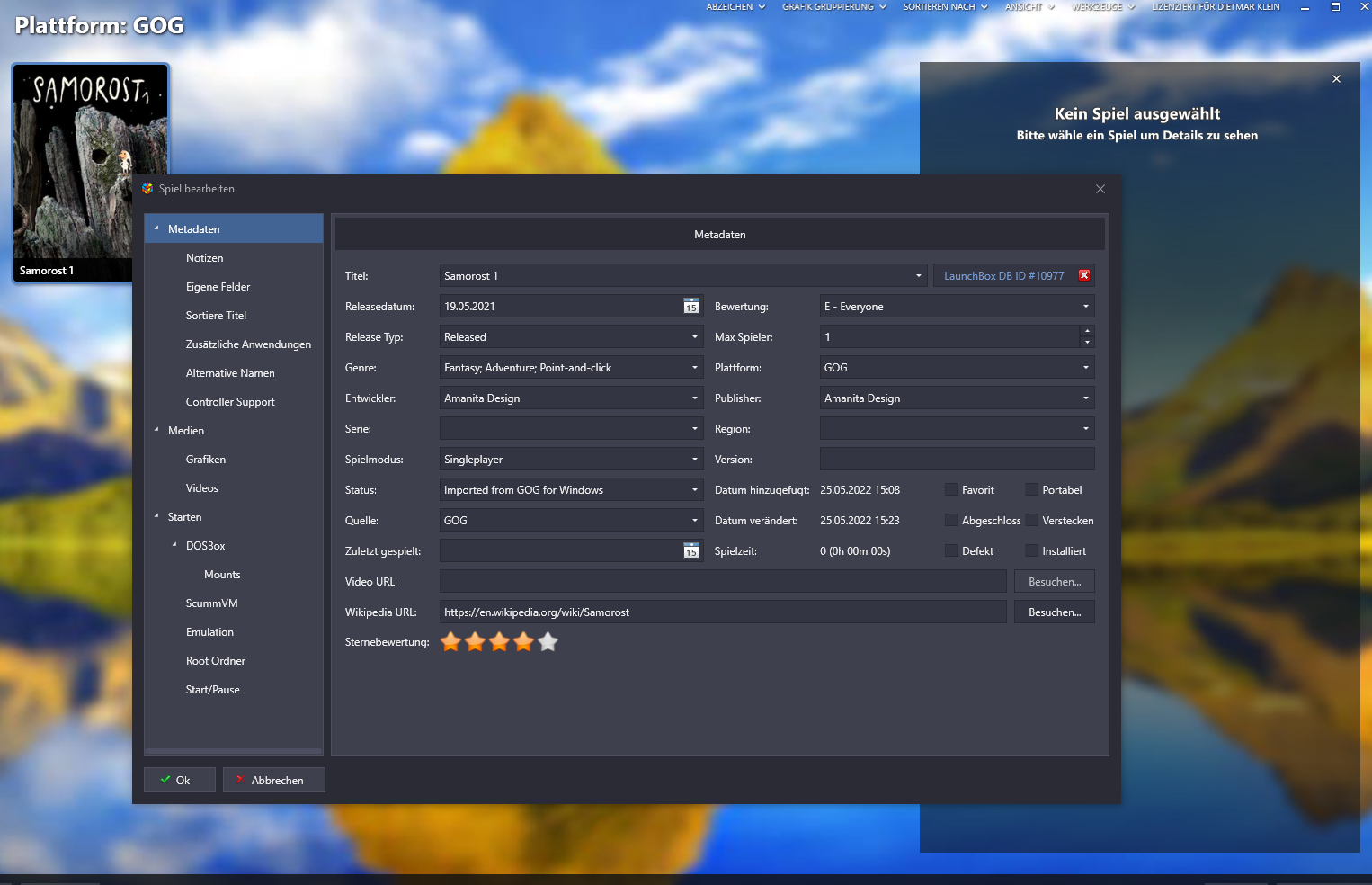
Task: Close the Kein Spiel ausgewählt details panel
Action: [1336, 79]
